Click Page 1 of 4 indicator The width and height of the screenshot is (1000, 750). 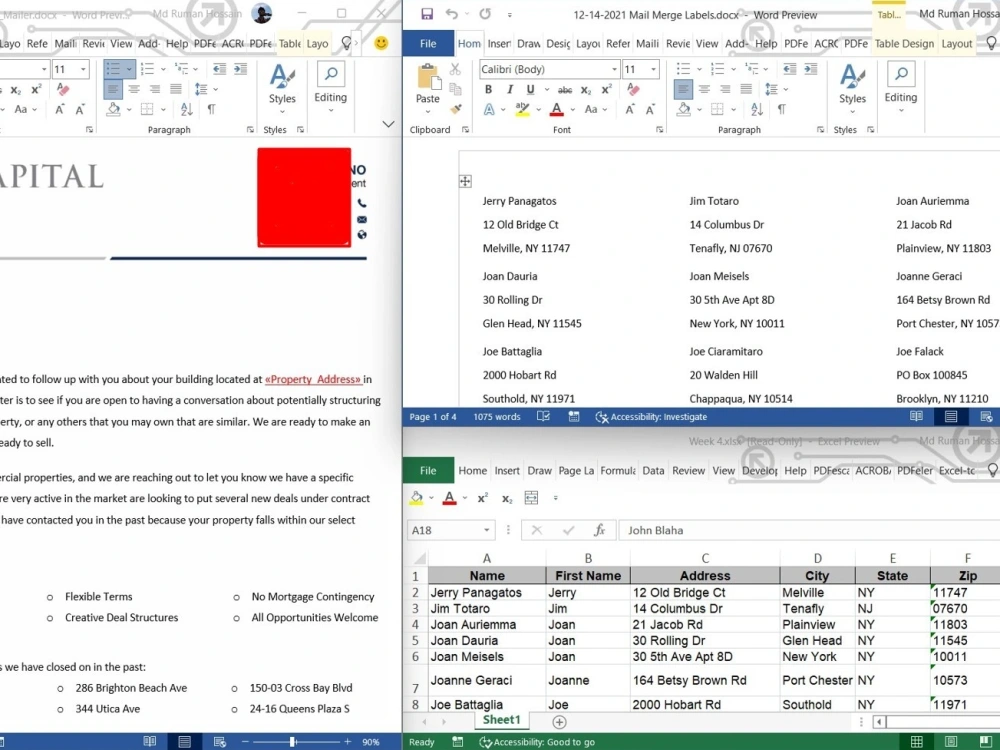433,417
